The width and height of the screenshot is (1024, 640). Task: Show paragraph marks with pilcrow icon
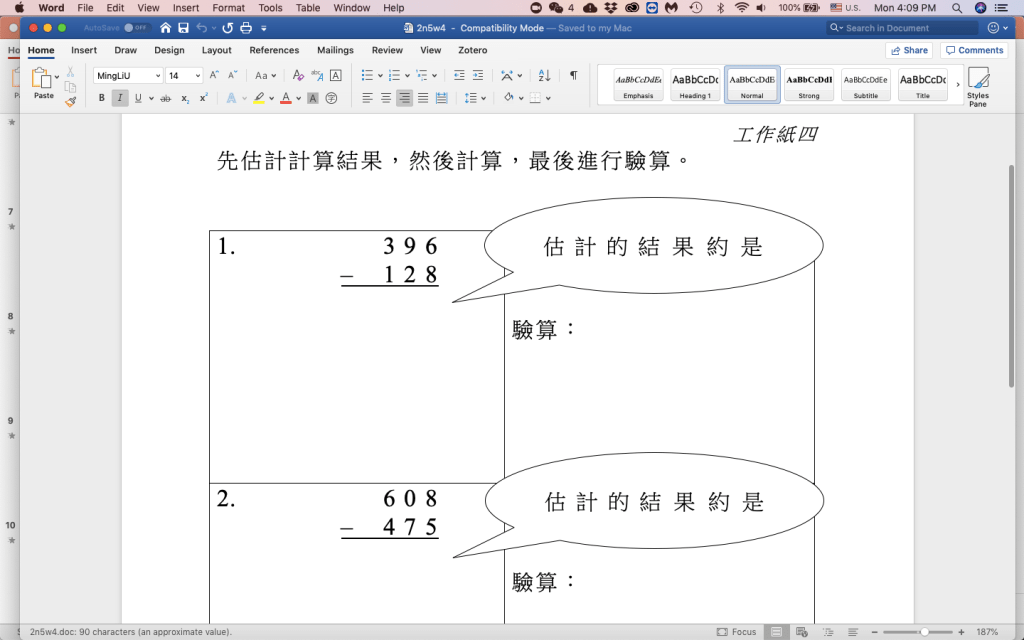tap(573, 76)
